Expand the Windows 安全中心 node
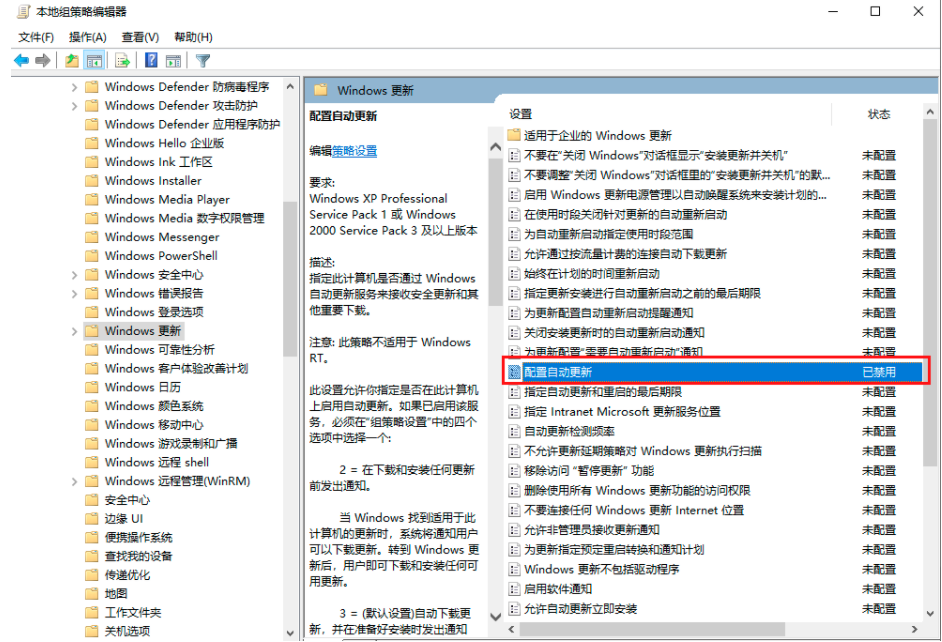Screen dimensions: 942x642 click(74, 275)
